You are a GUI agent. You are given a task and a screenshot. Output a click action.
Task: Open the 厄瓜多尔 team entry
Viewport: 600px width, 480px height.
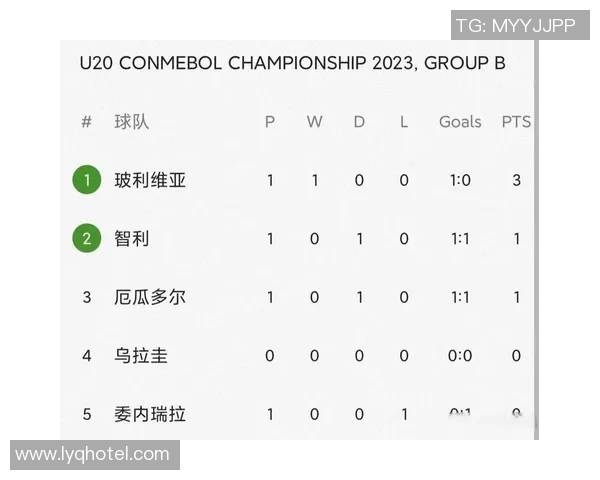(150, 297)
